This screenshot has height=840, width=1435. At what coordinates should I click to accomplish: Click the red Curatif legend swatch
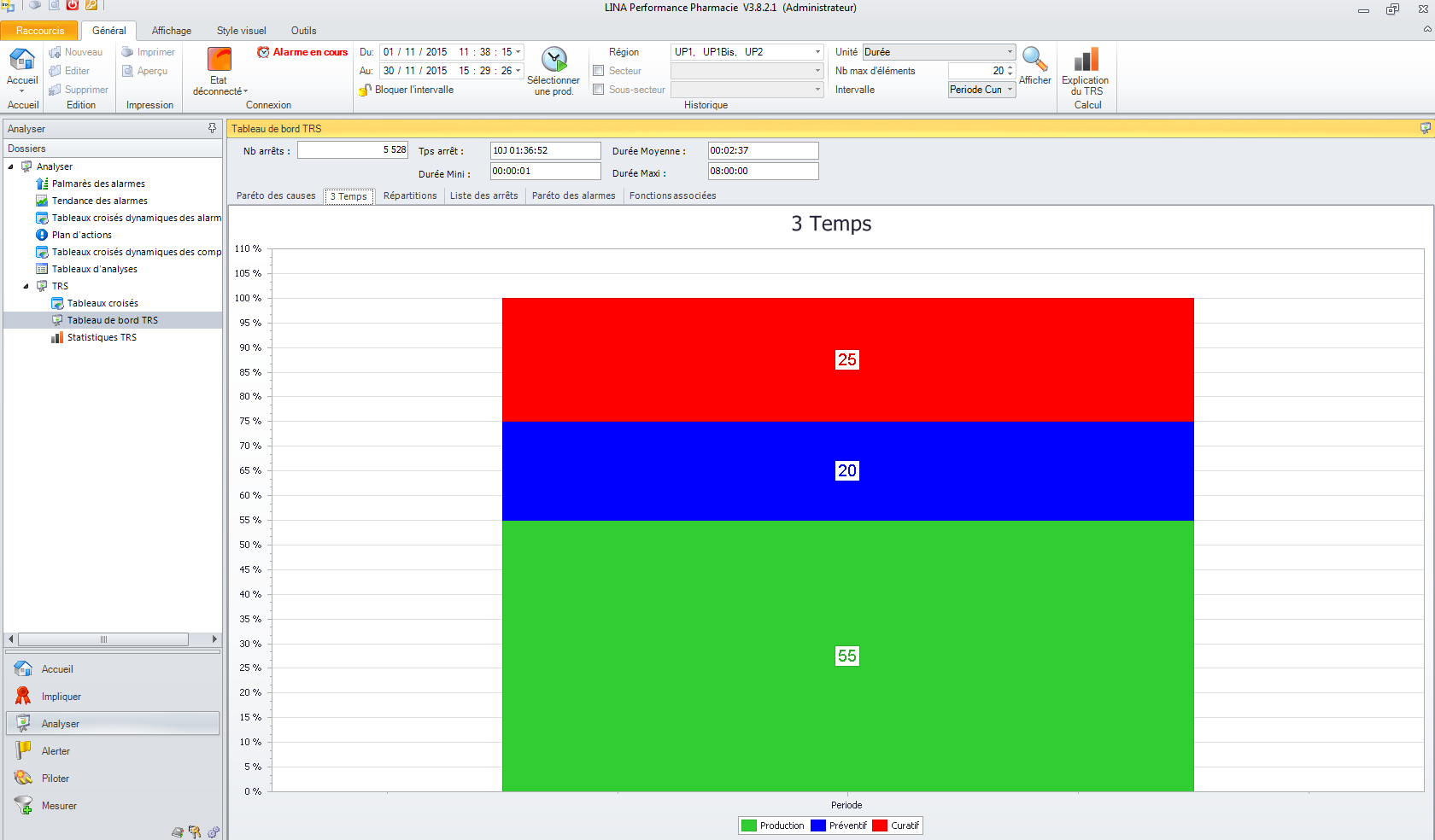(880, 825)
